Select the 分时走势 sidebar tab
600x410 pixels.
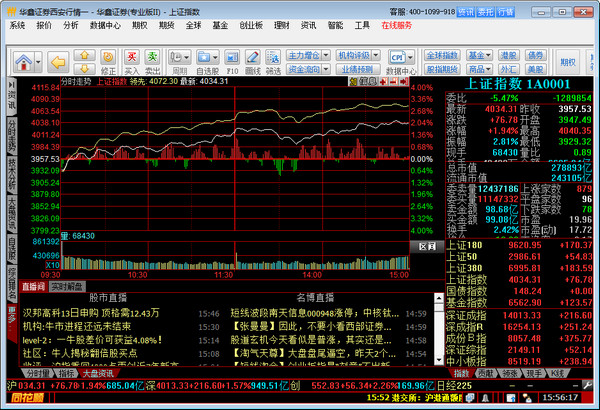[x=12, y=135]
